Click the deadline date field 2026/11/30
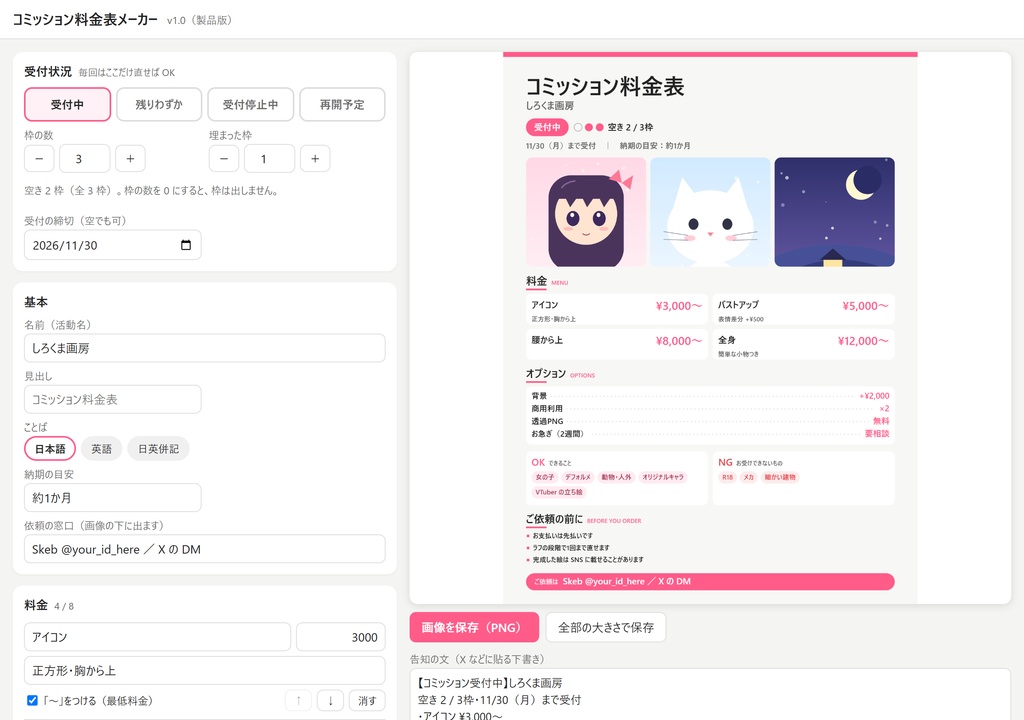This screenshot has height=720, width=1024. [x=112, y=245]
